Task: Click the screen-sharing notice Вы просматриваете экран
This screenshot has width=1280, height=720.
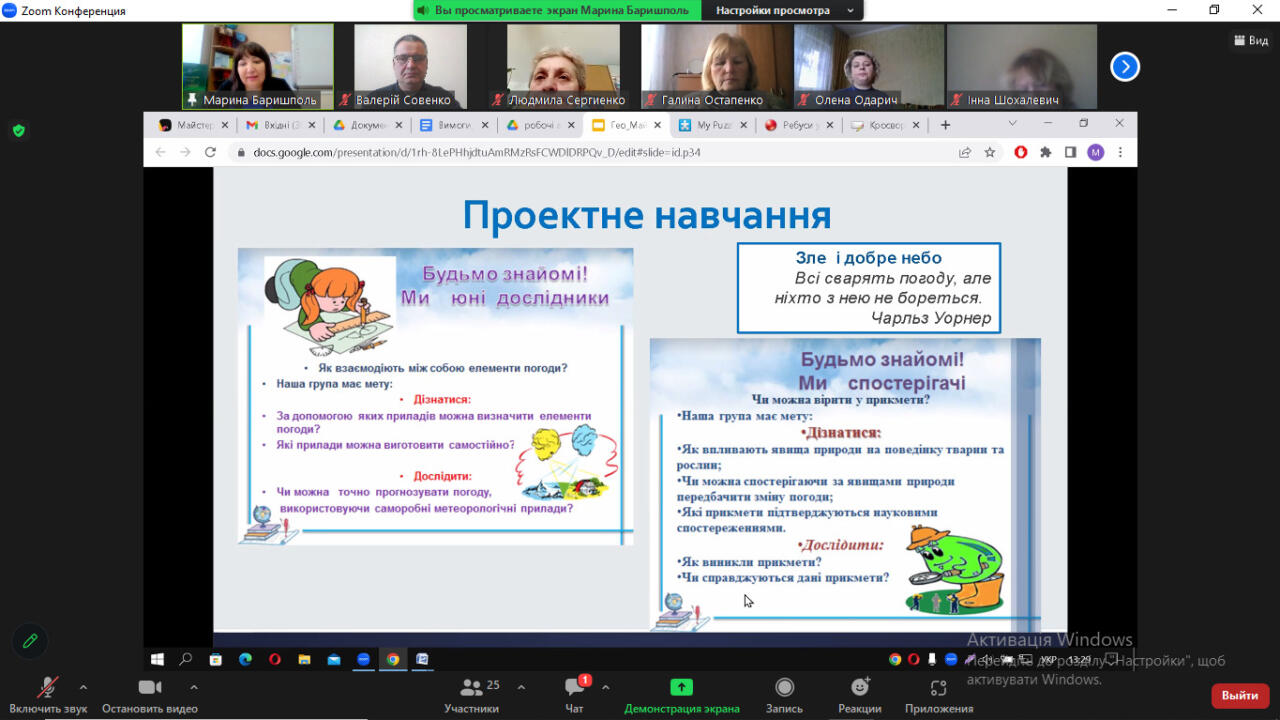Action: tap(559, 10)
